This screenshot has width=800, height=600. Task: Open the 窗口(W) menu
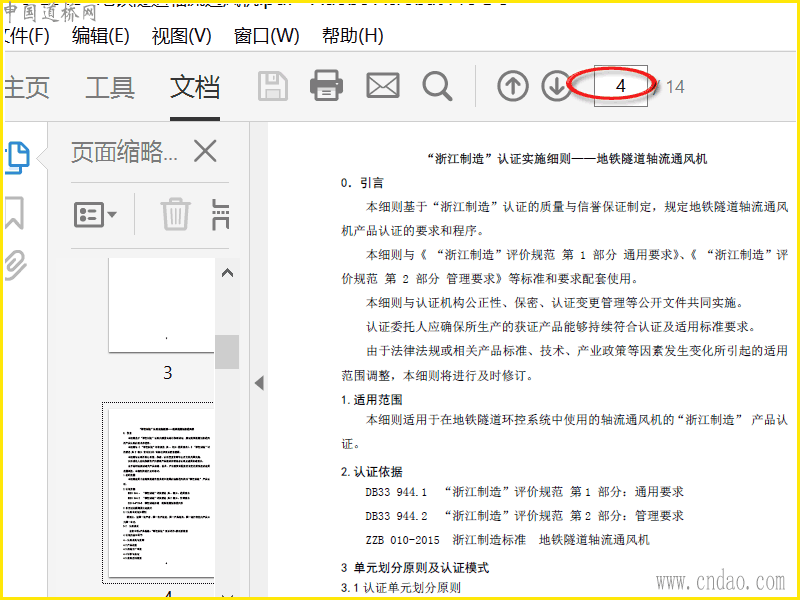[266, 36]
